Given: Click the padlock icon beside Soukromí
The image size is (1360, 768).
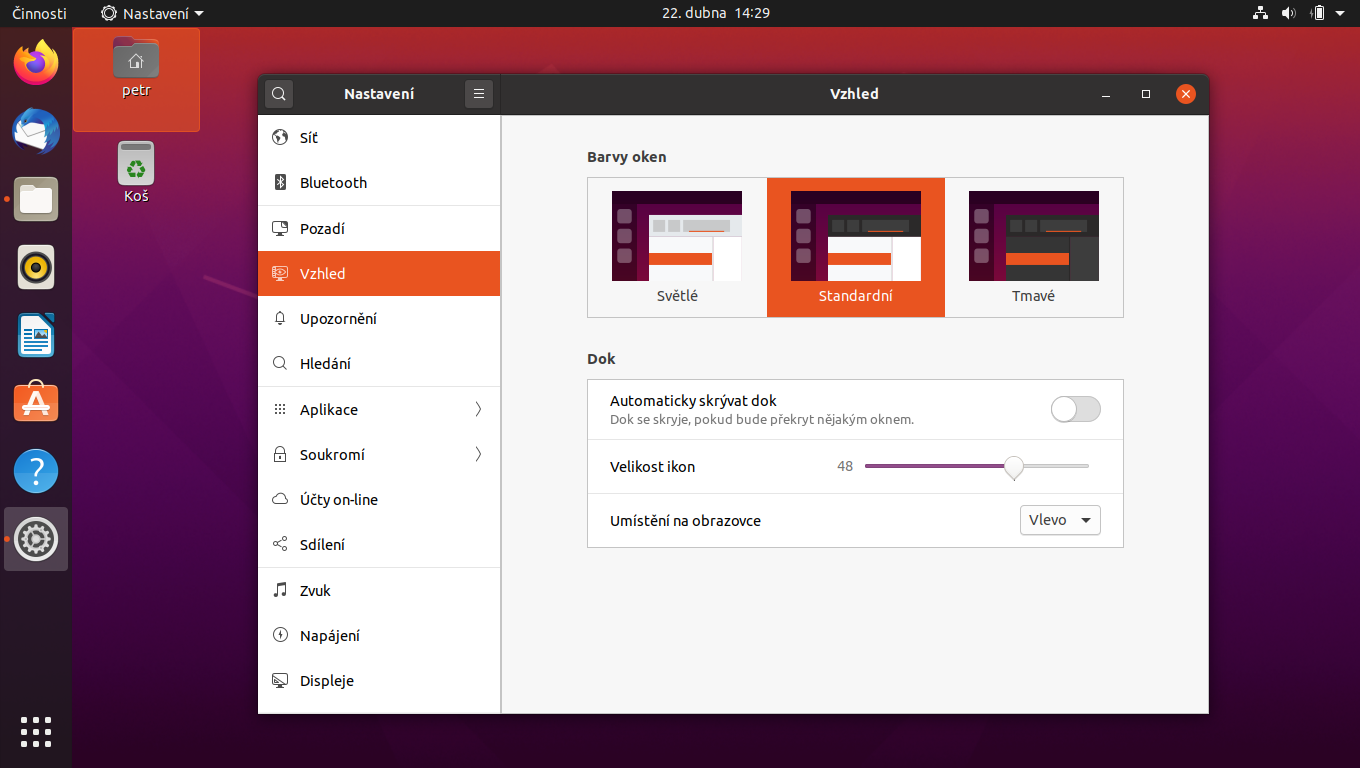Looking at the screenshot, I should click(280, 455).
